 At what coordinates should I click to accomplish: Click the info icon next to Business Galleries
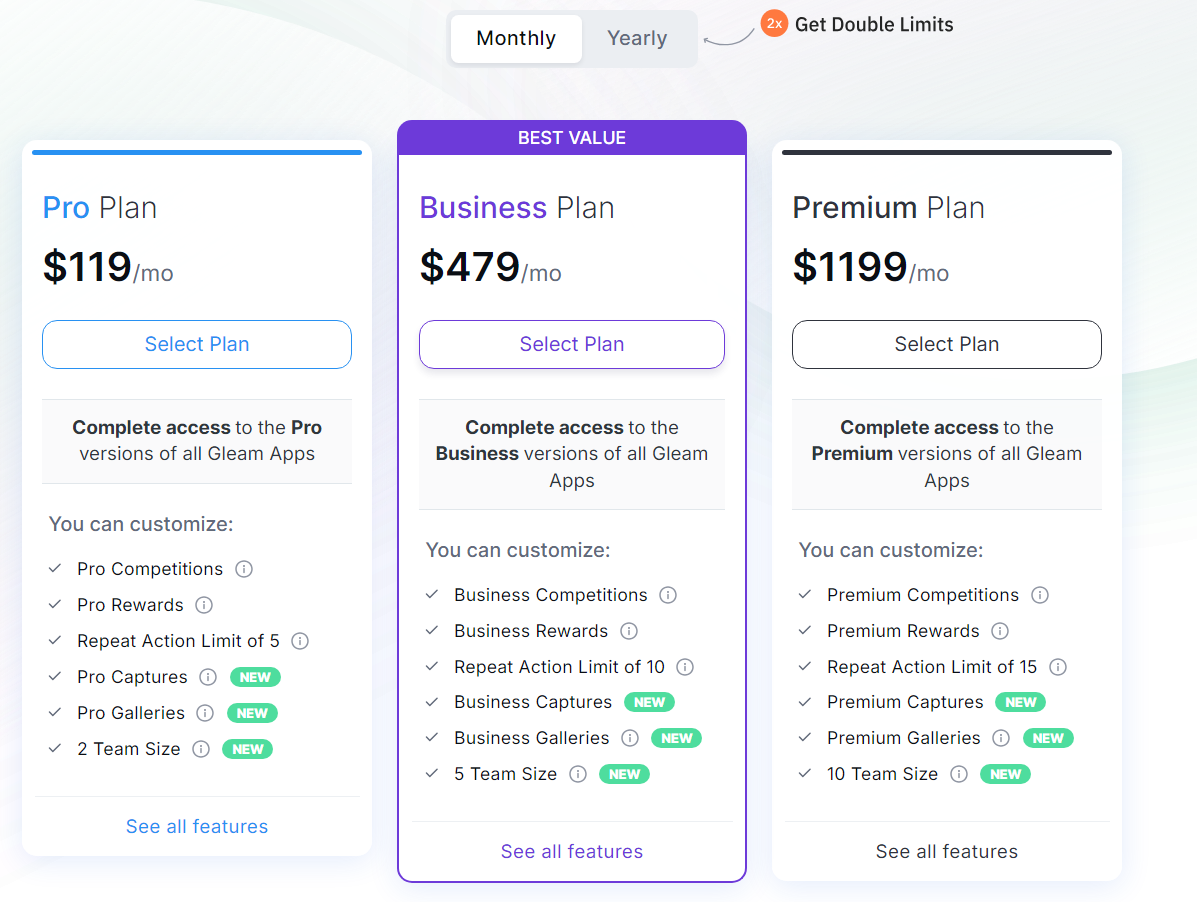628,738
